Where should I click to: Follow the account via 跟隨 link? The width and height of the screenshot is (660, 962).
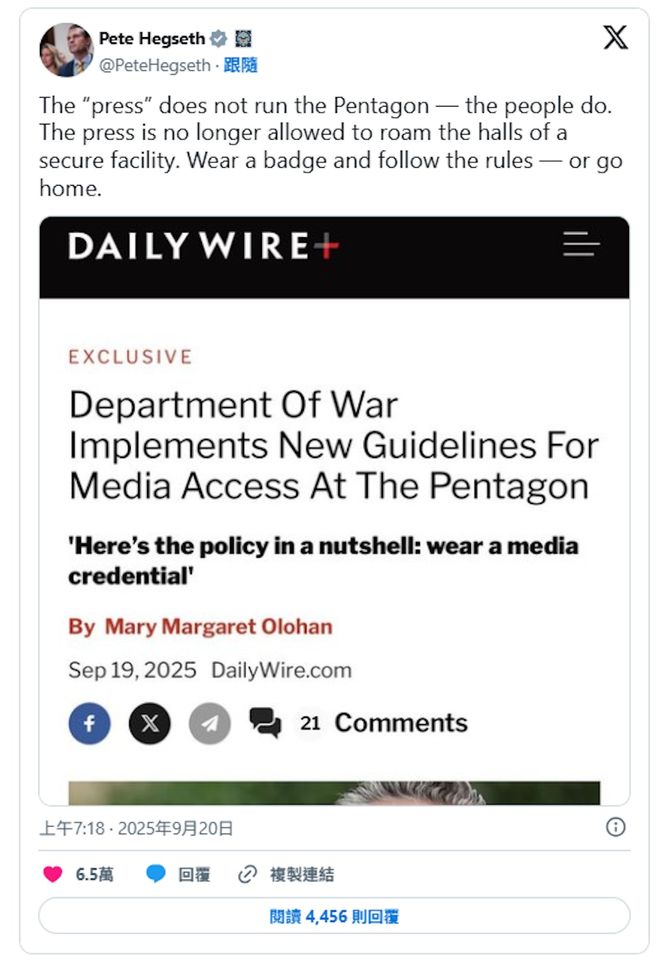(x=240, y=65)
